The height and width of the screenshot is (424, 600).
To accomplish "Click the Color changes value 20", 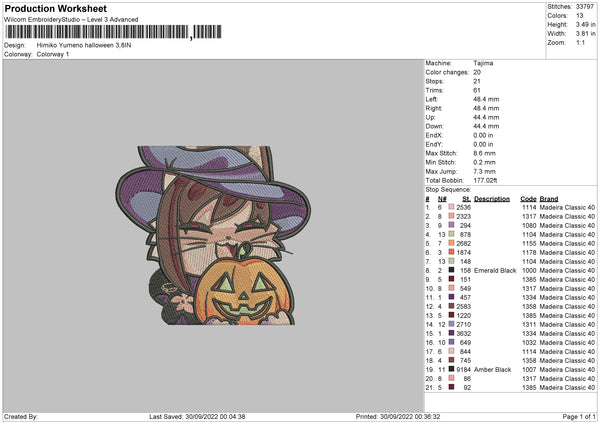I will 477,72.
